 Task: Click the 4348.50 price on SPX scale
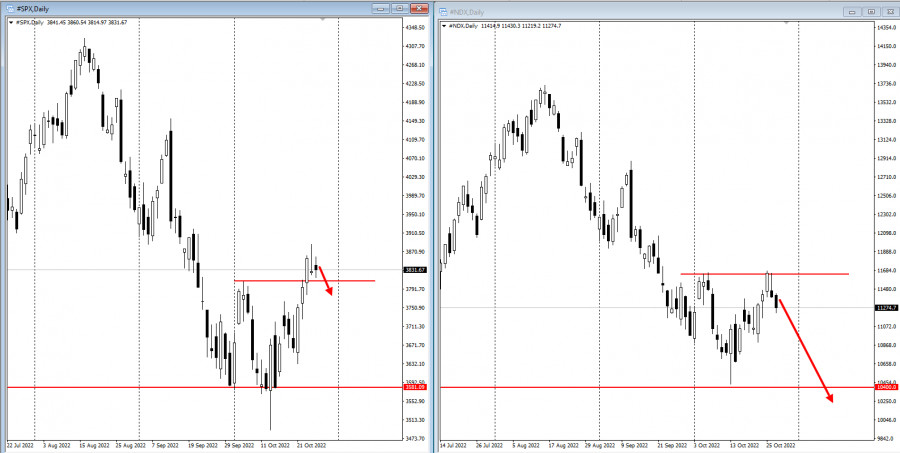pos(417,28)
